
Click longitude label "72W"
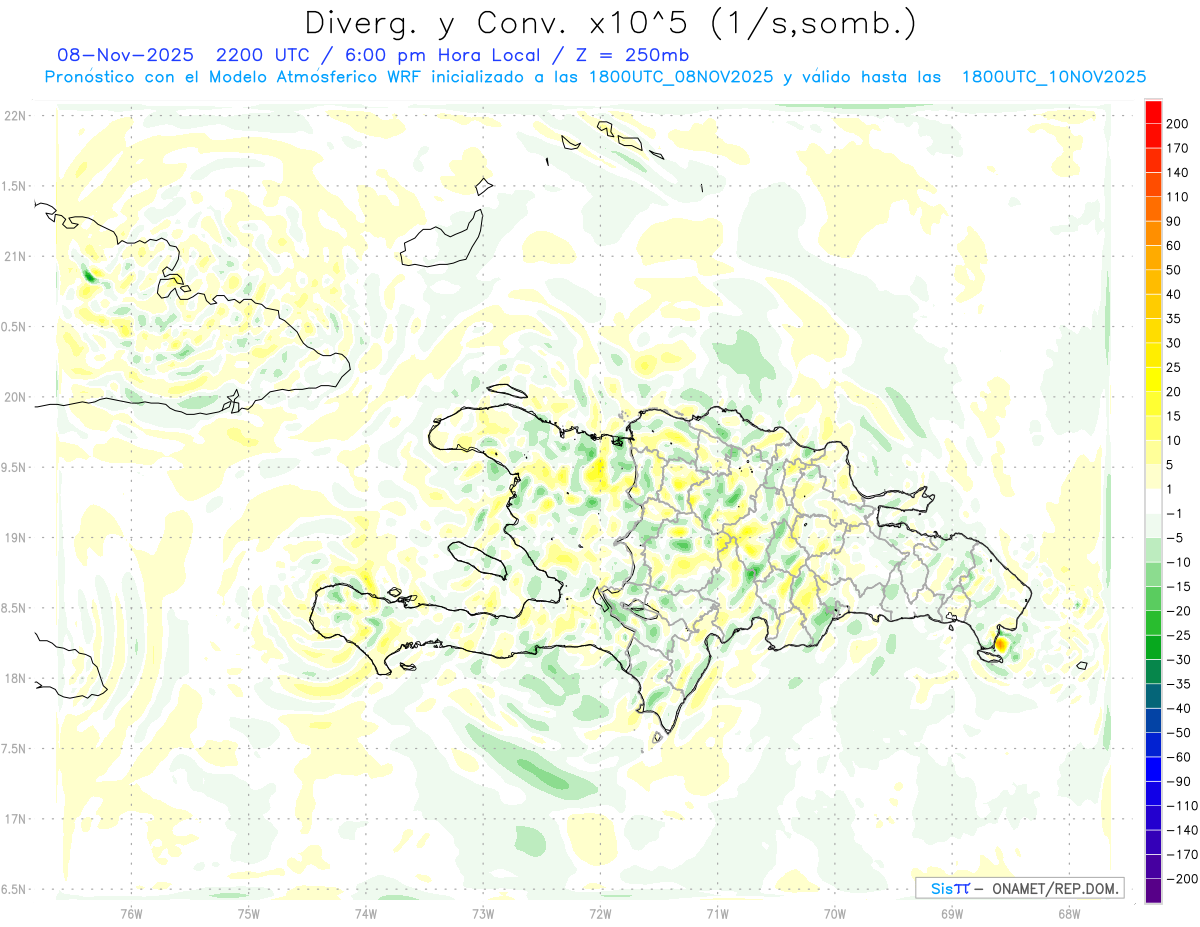(x=600, y=913)
